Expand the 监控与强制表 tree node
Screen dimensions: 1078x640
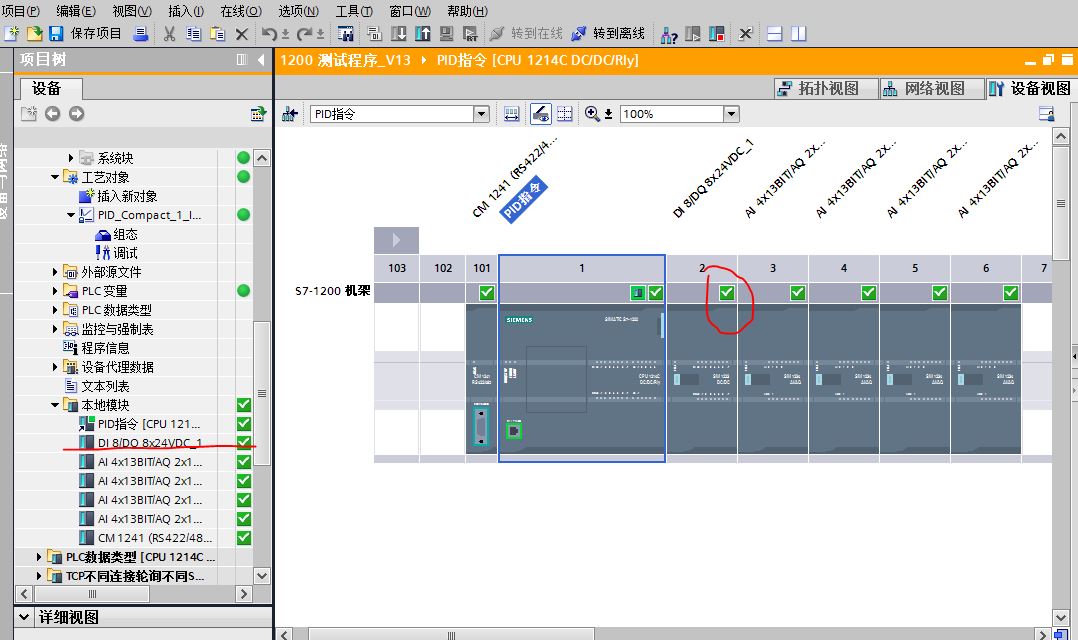(x=55, y=329)
